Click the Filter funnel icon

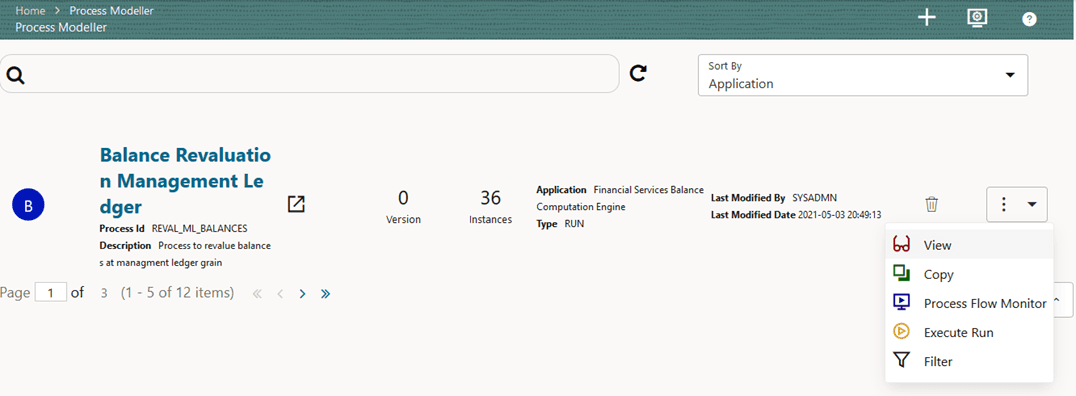[902, 360]
